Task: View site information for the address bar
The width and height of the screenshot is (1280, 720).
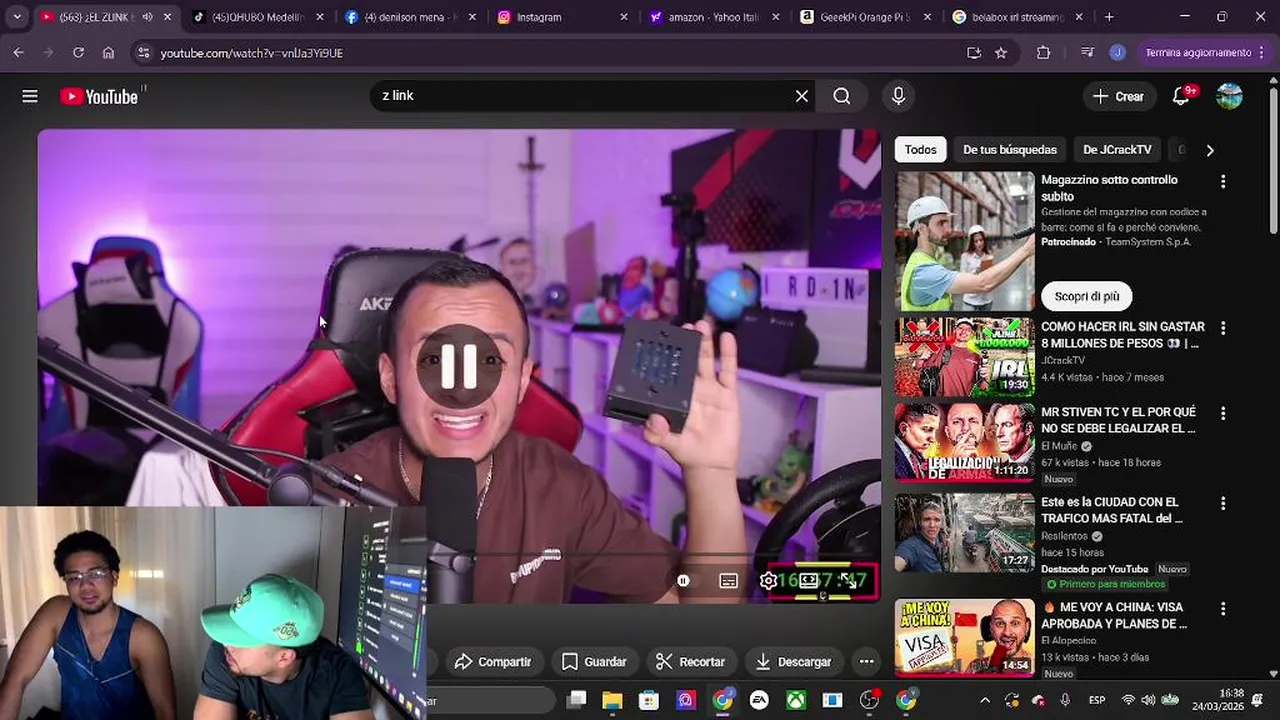Action: pyautogui.click(x=143, y=52)
